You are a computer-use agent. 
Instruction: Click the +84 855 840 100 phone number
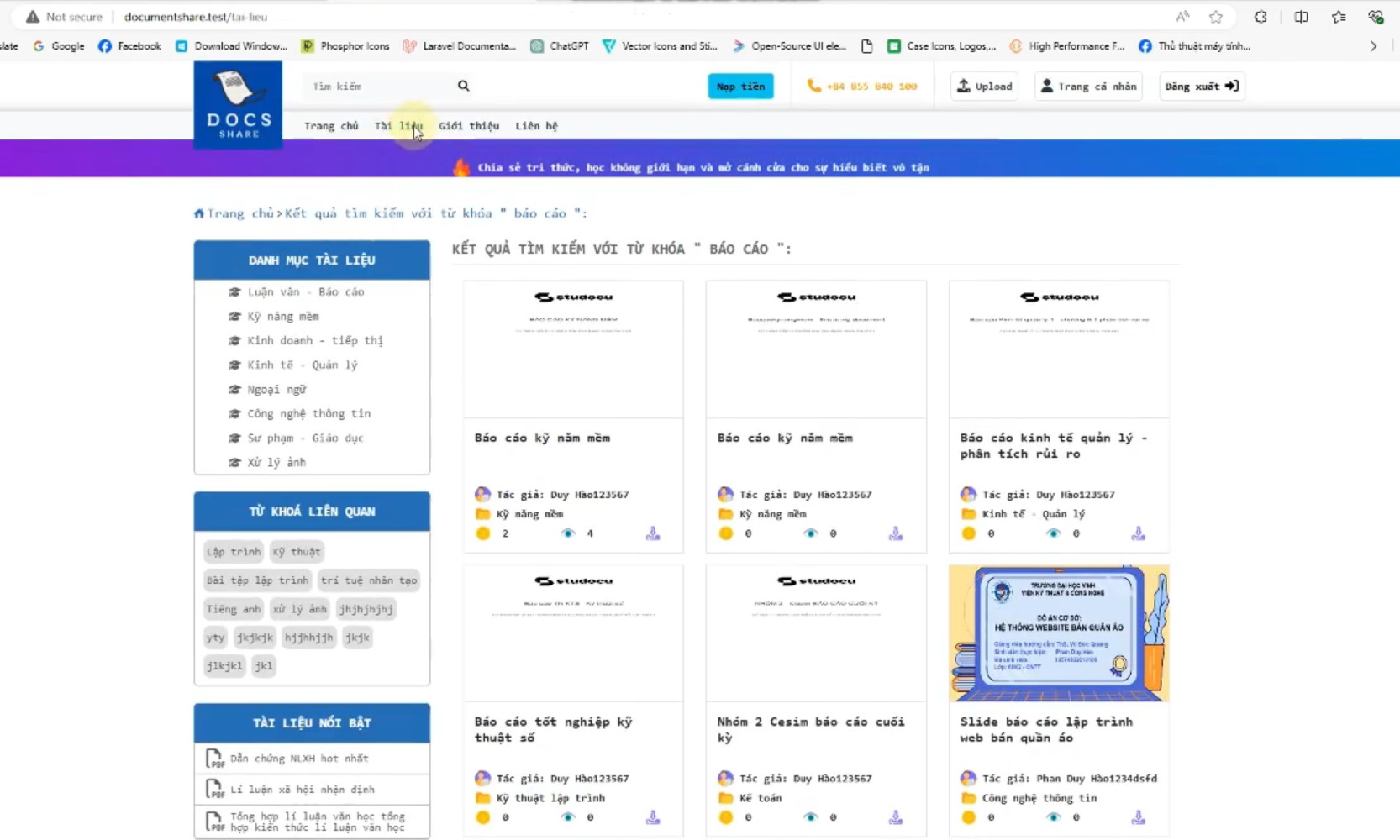pos(871,87)
